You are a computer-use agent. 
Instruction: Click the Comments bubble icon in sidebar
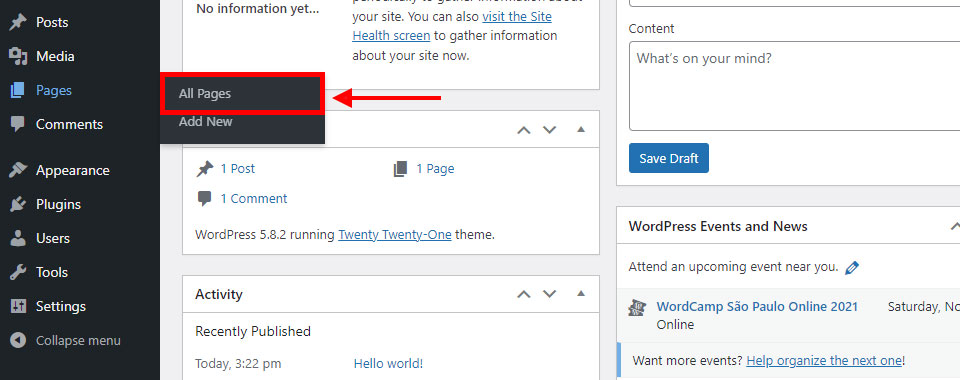[x=18, y=124]
